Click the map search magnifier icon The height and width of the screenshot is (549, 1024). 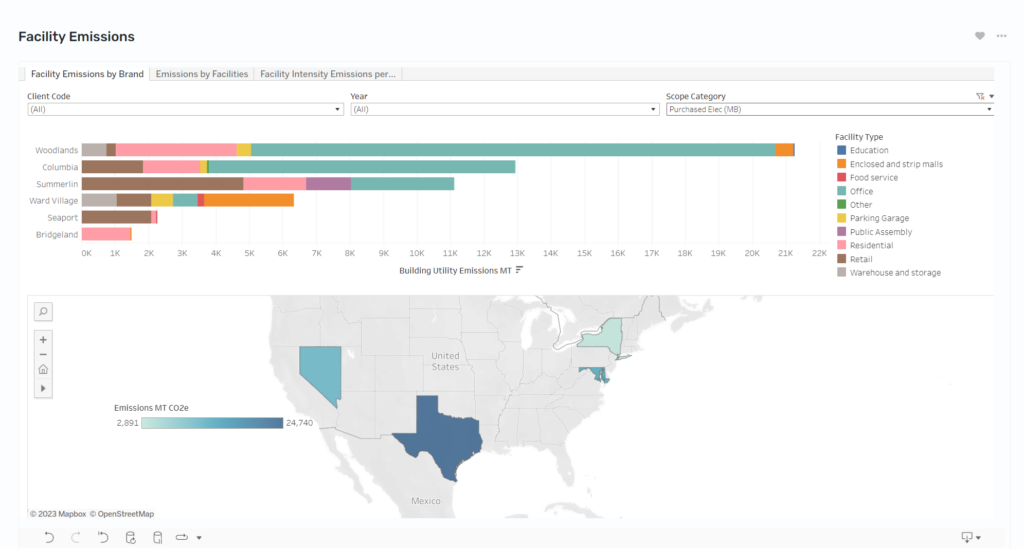click(43, 311)
